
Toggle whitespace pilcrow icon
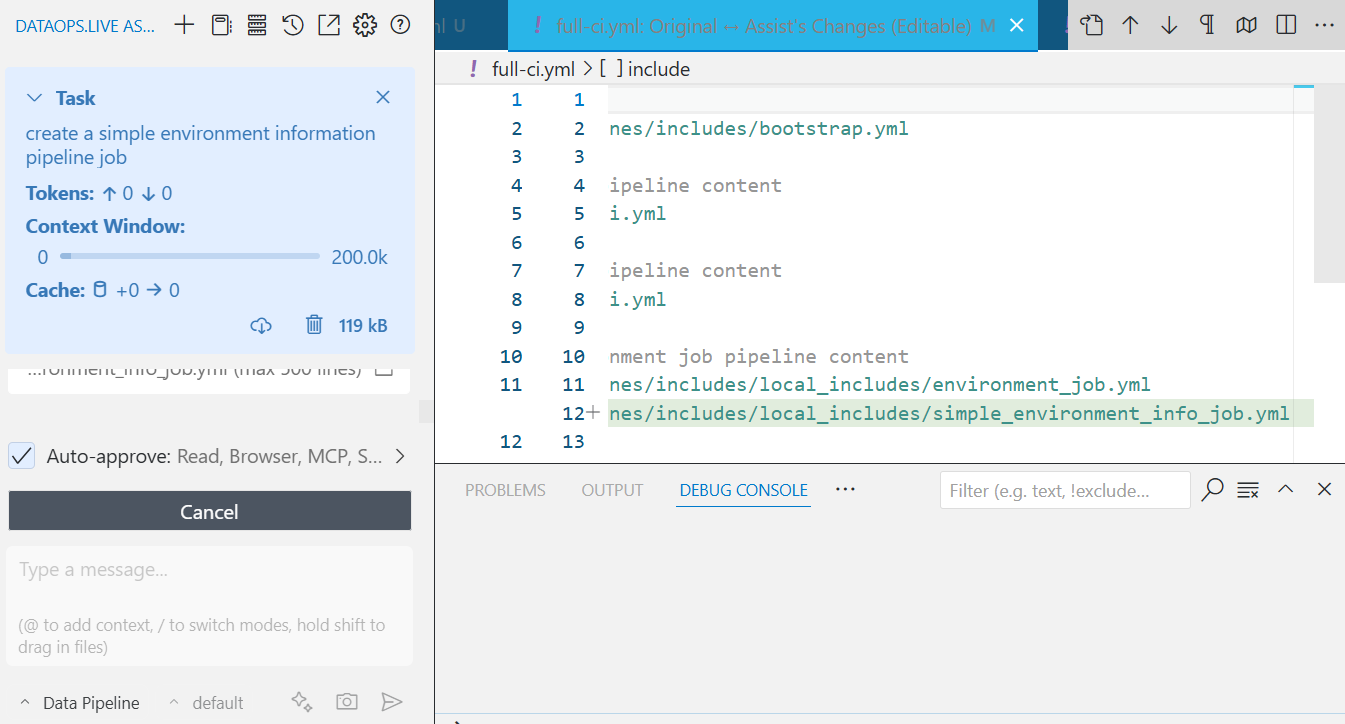(1207, 25)
